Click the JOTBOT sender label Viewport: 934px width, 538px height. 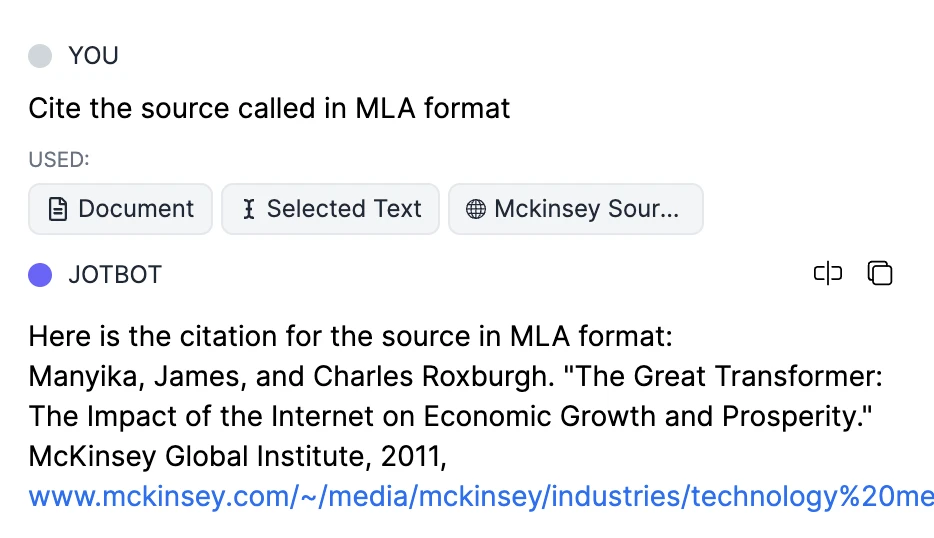coord(115,275)
